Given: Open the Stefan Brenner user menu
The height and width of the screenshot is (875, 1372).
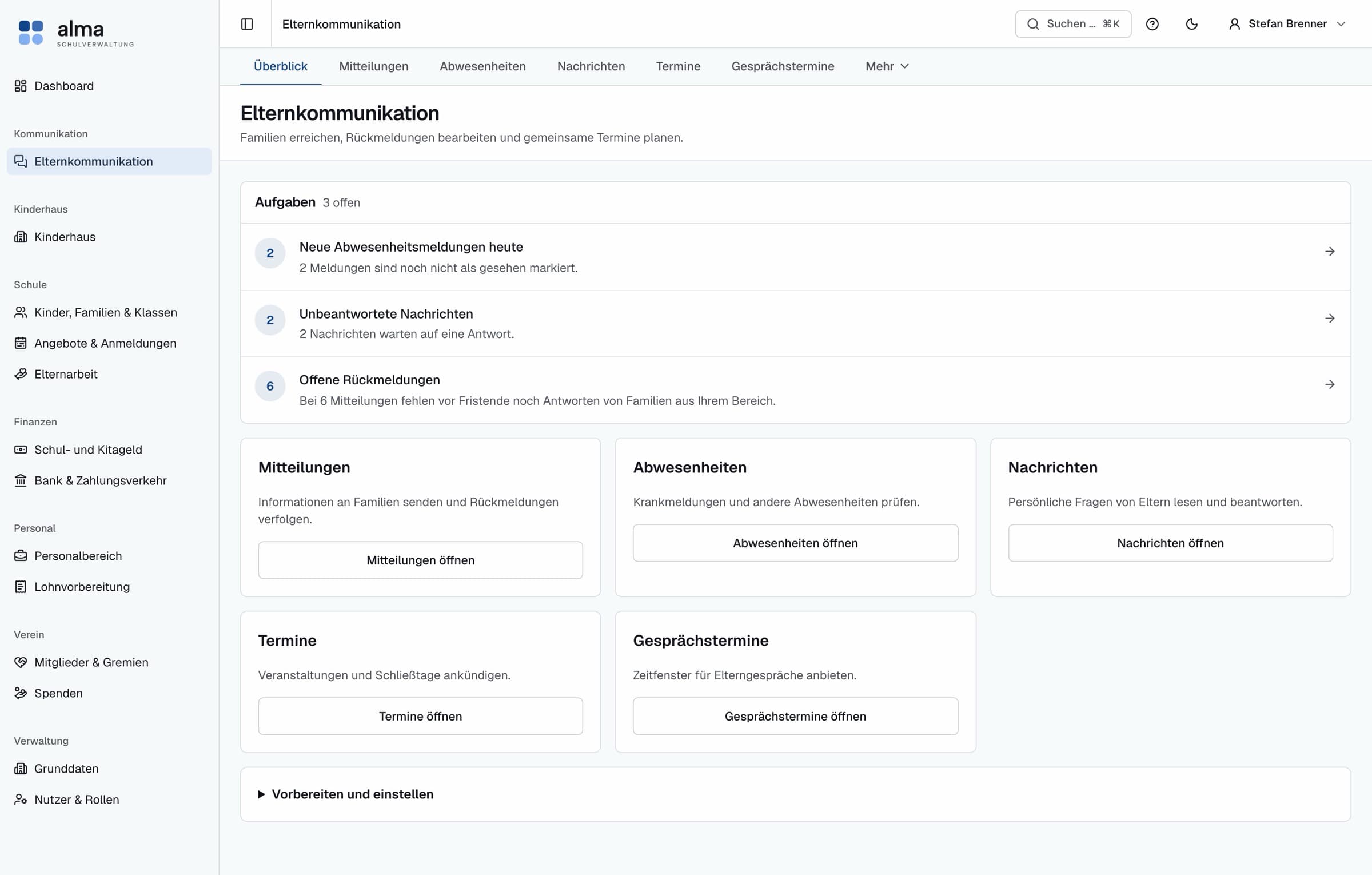Looking at the screenshot, I should (1286, 24).
